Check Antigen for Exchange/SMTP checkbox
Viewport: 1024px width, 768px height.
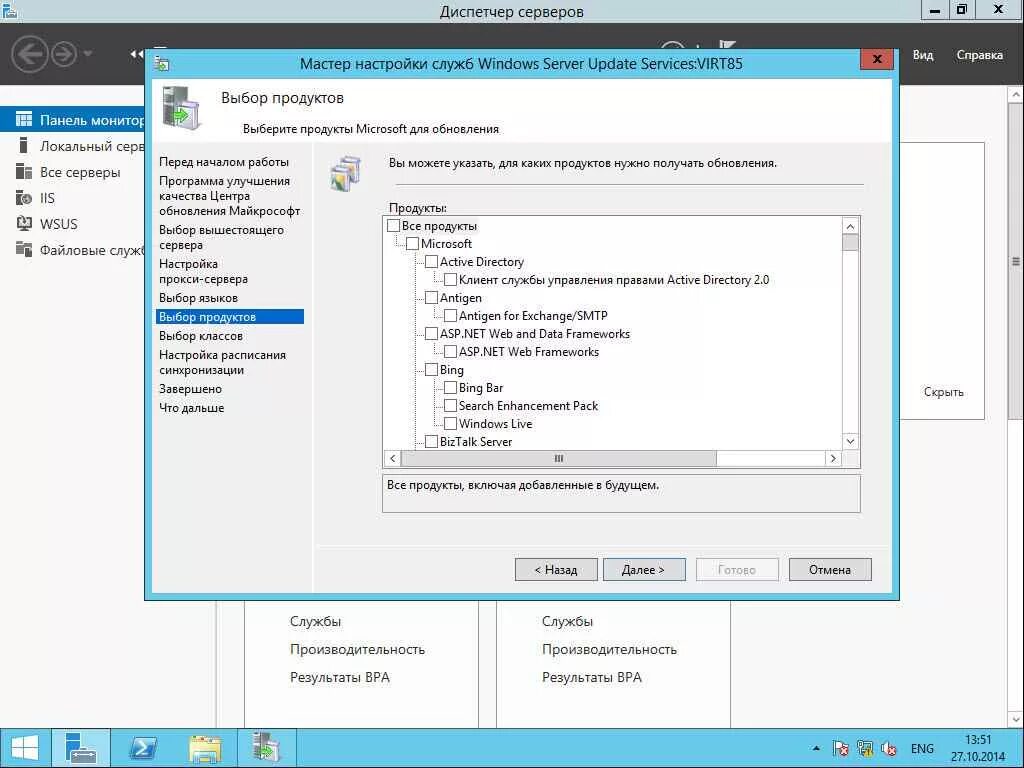[450, 316]
